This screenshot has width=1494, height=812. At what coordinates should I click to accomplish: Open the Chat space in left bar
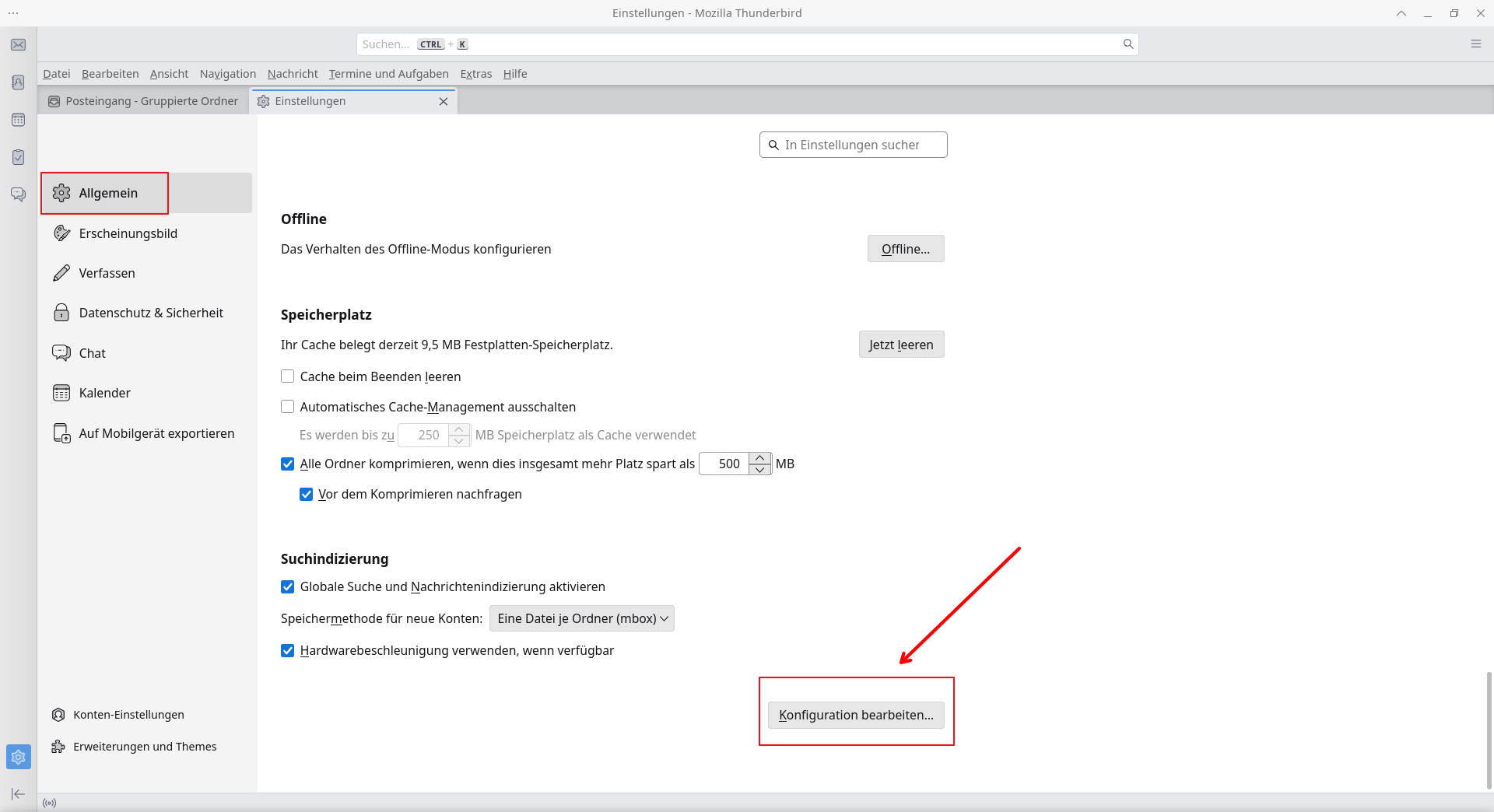click(18, 194)
